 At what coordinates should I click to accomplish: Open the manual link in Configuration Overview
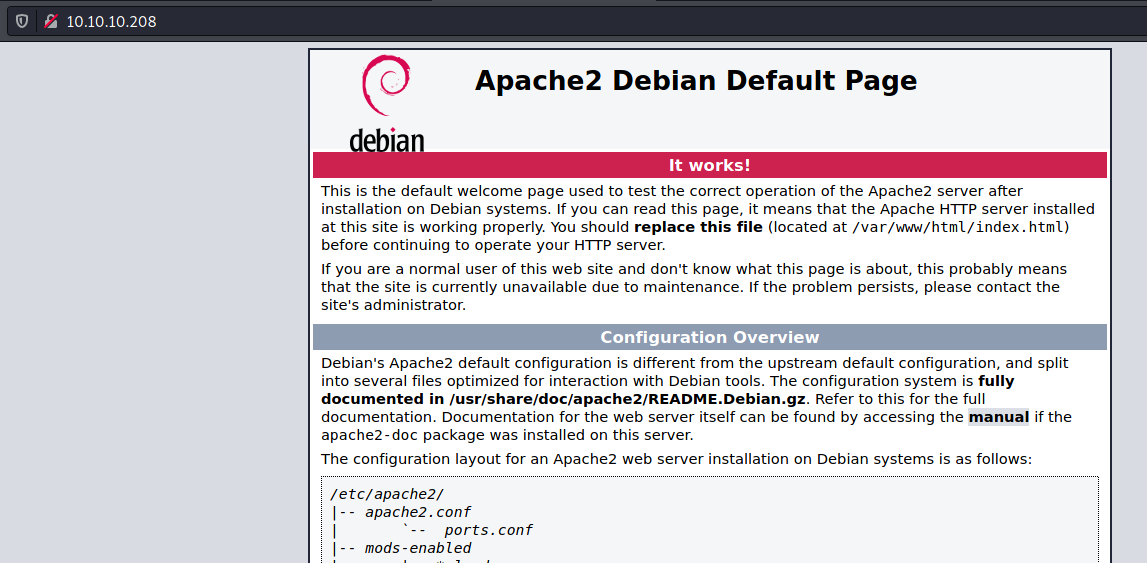tap(999, 417)
